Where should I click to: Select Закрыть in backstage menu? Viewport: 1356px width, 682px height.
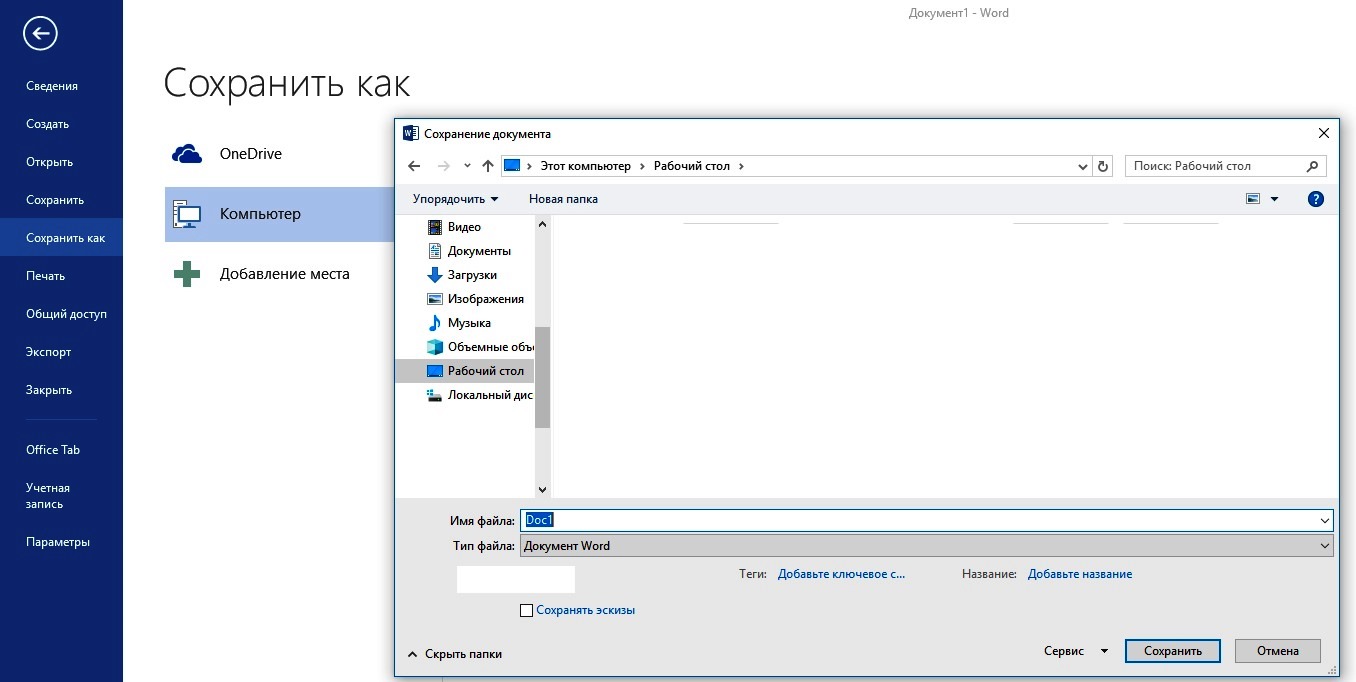coord(49,390)
